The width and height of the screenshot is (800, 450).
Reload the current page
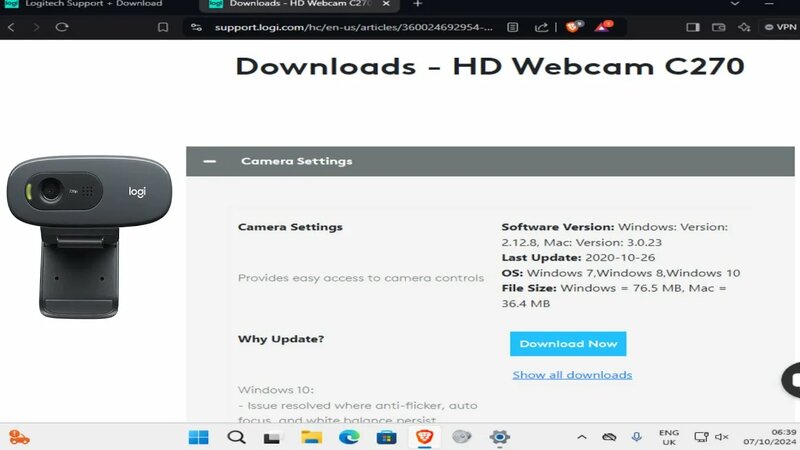click(62, 27)
